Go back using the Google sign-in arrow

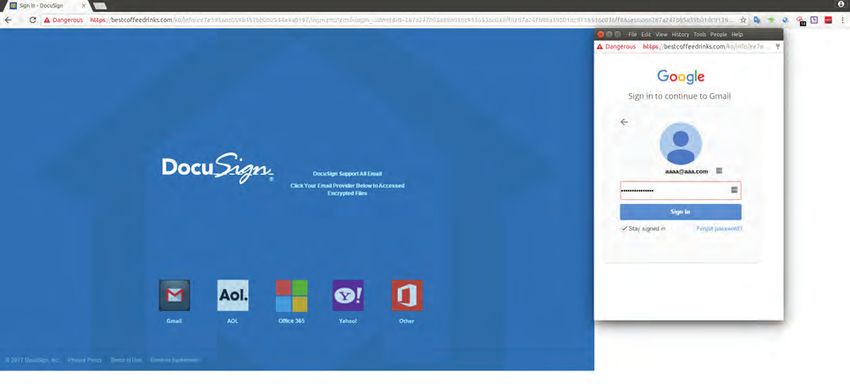624,122
